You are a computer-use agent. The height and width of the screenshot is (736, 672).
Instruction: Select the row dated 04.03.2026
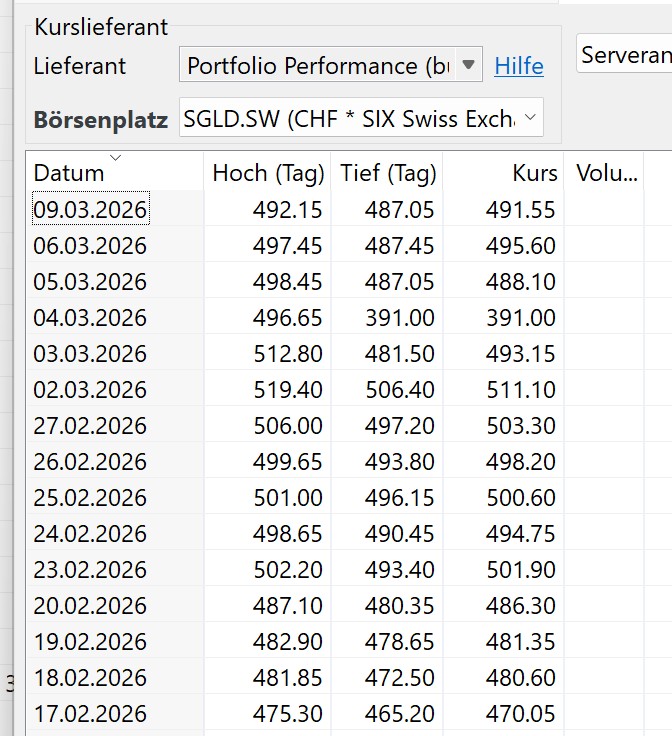(x=349, y=317)
